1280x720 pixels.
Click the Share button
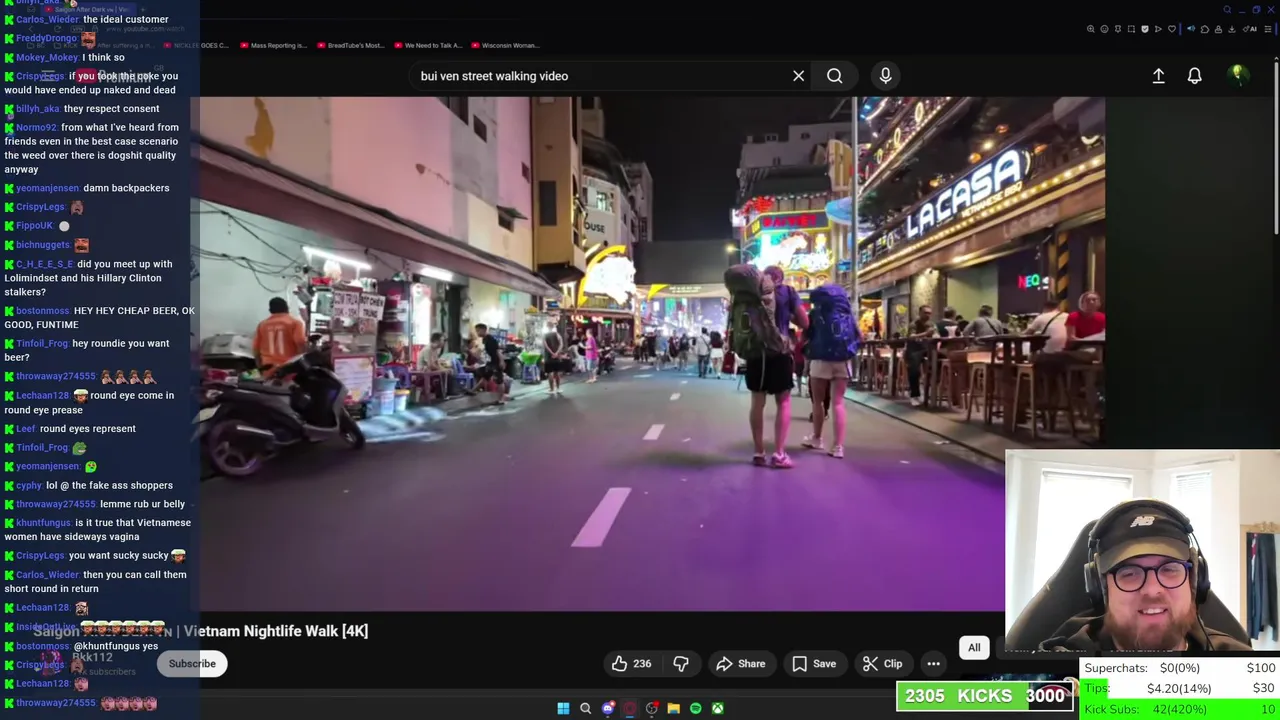(740, 664)
